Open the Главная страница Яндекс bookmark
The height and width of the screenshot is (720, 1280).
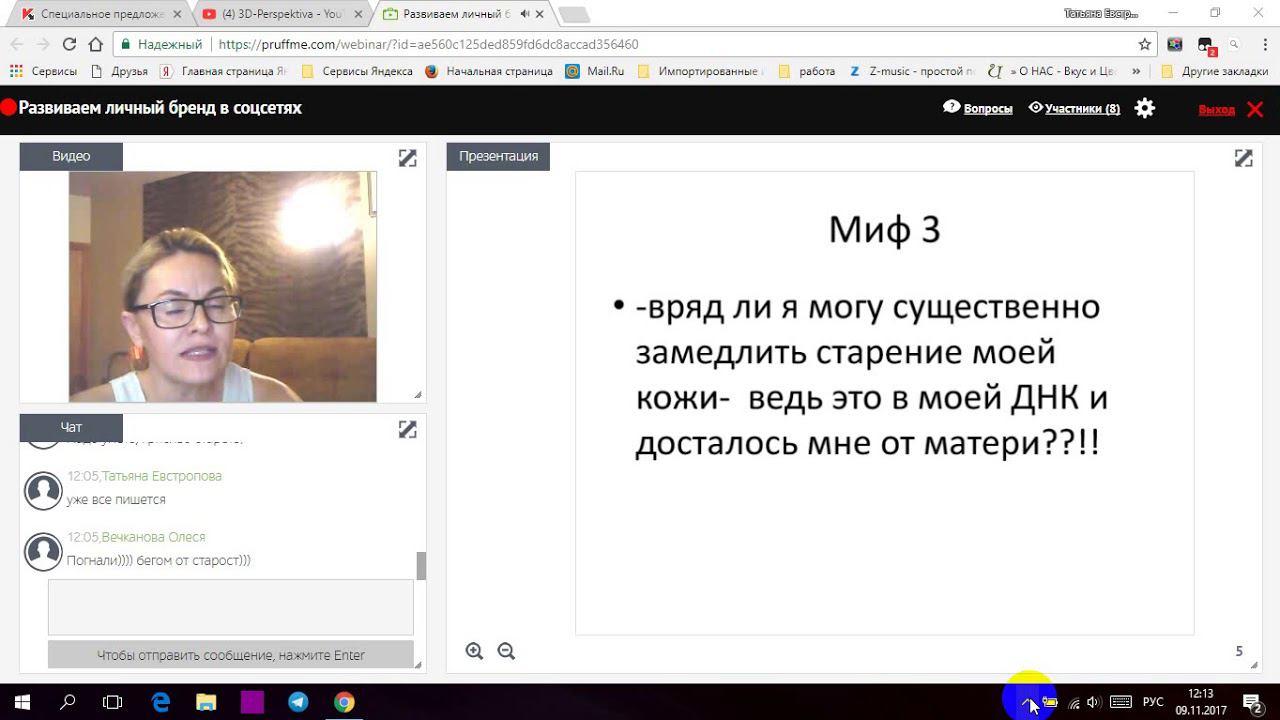[x=223, y=71]
